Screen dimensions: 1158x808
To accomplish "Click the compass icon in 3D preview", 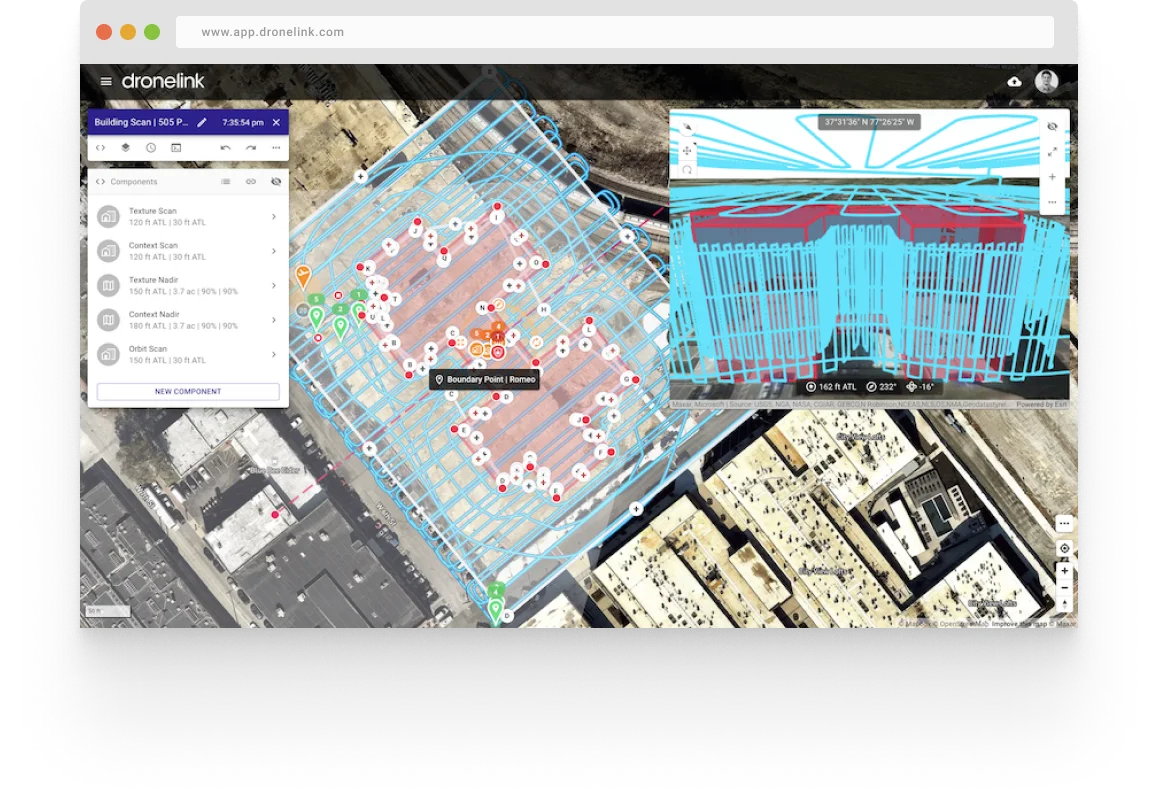I will (x=687, y=127).
